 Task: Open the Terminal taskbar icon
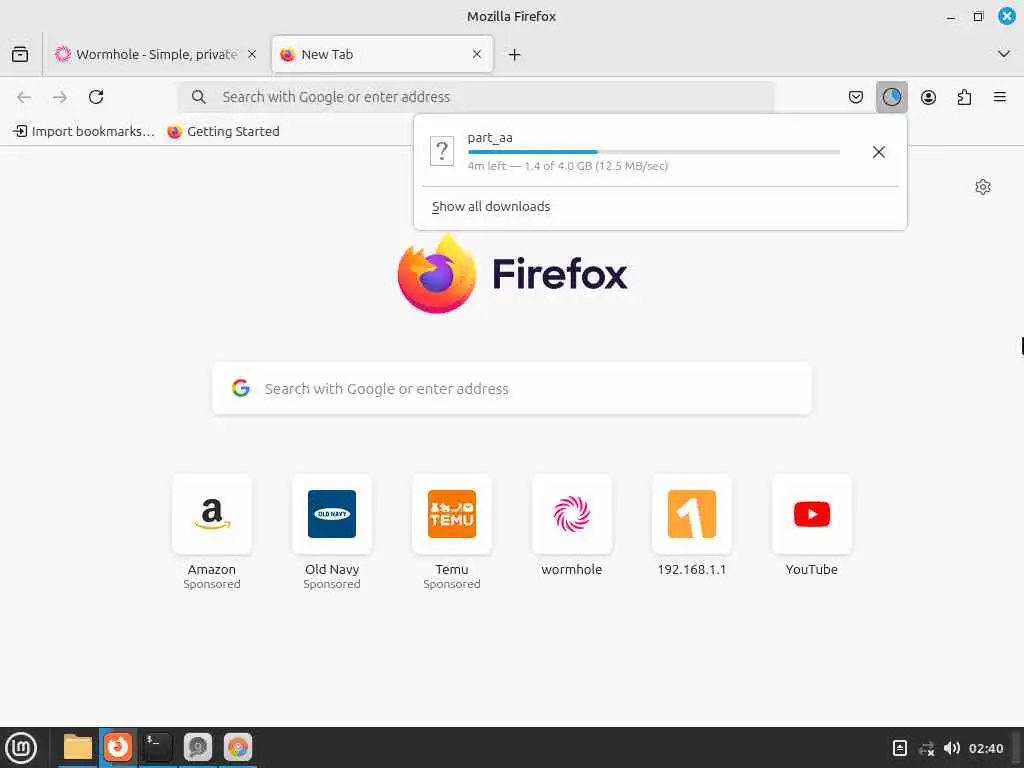click(157, 747)
